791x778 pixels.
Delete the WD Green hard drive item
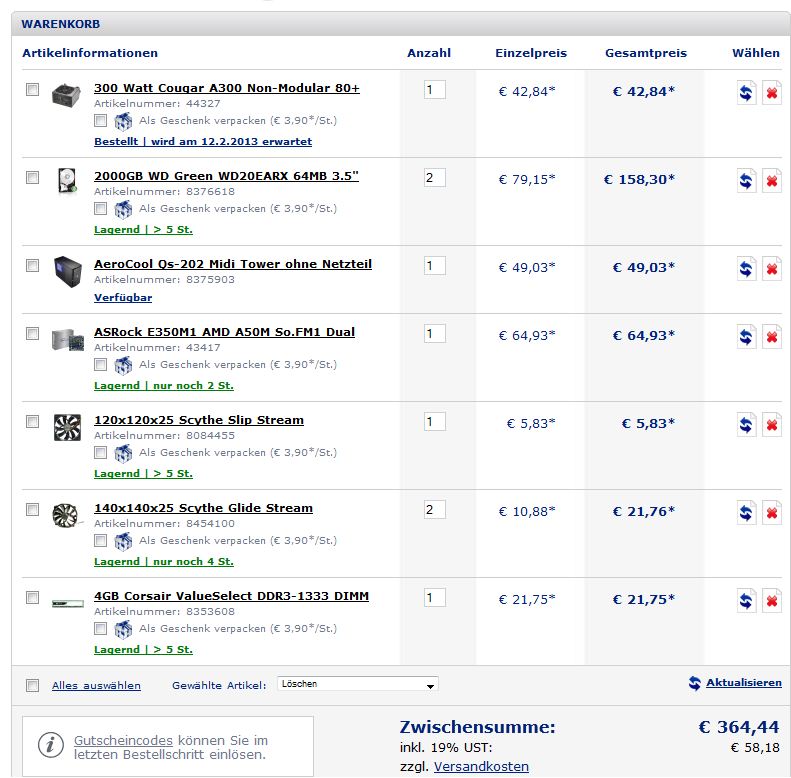(x=772, y=181)
